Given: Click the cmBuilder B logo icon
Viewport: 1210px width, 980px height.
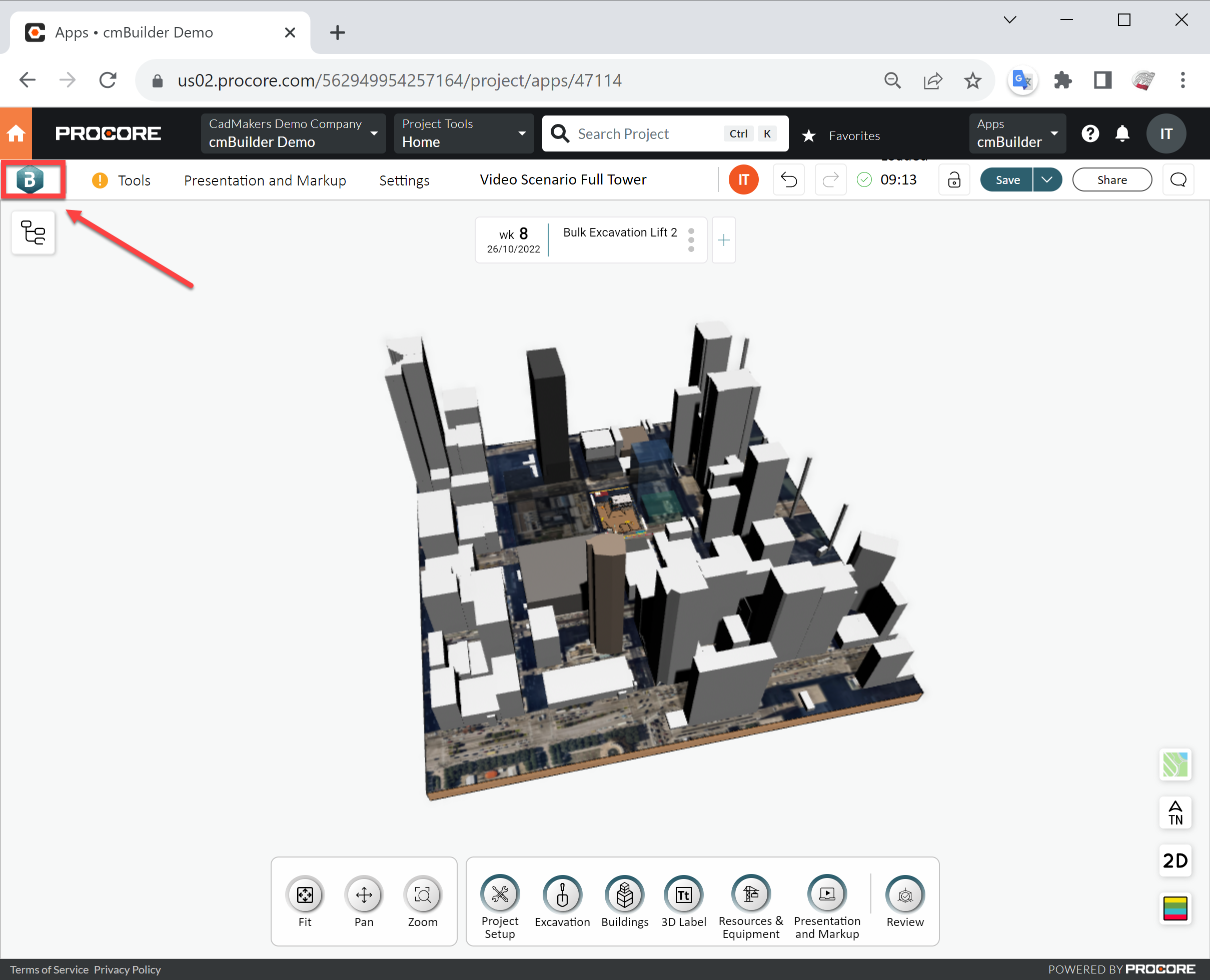Looking at the screenshot, I should [x=31, y=179].
